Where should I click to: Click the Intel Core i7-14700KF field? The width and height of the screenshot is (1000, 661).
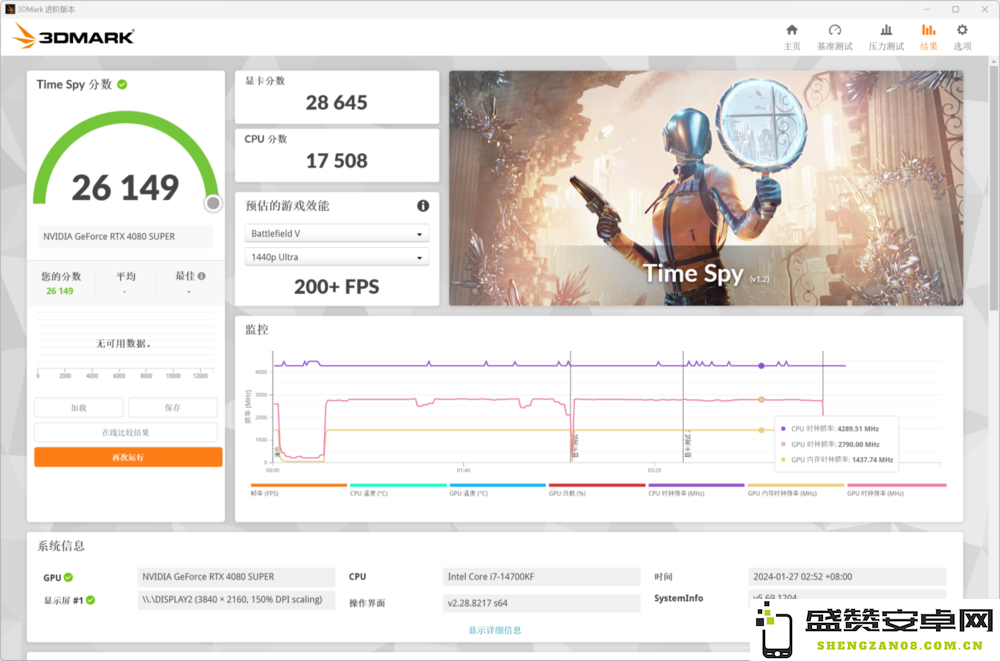[541, 577]
